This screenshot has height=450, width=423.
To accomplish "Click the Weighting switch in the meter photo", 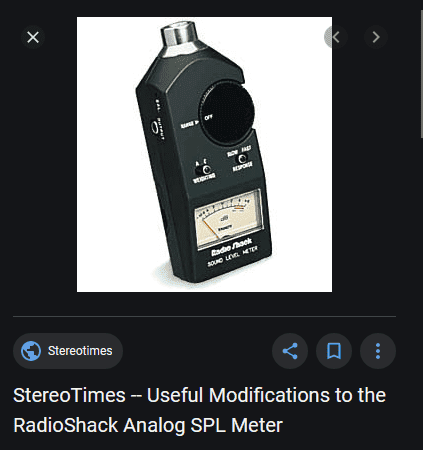I will (x=203, y=170).
